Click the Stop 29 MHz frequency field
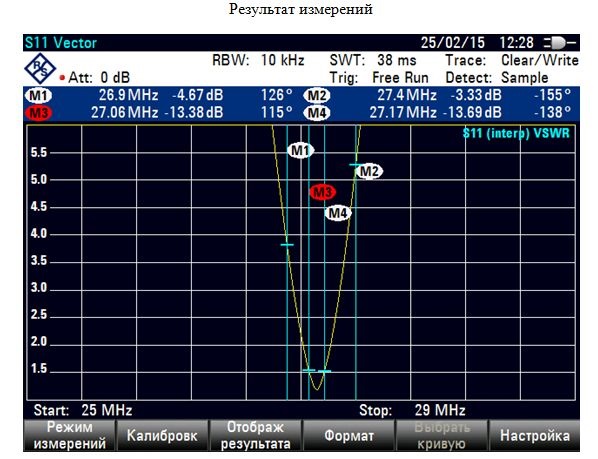 [x=412, y=410]
